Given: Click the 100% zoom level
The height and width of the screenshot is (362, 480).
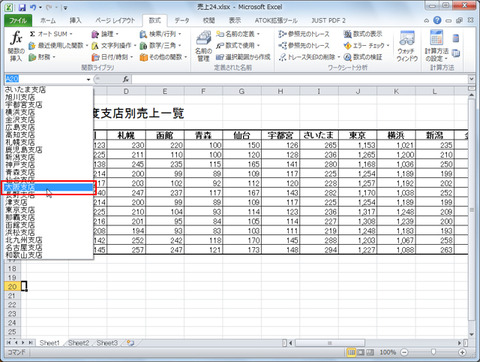Looking at the screenshot, I should pyautogui.click(x=388, y=352).
